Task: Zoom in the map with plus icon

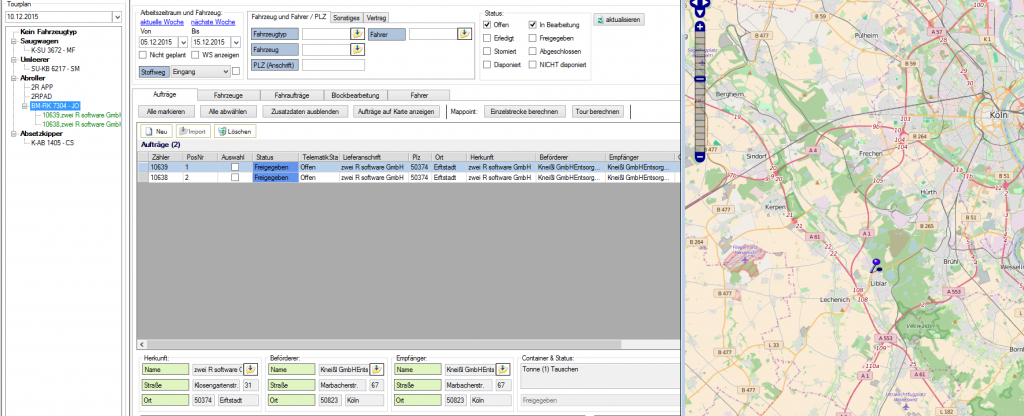Action: point(700,25)
